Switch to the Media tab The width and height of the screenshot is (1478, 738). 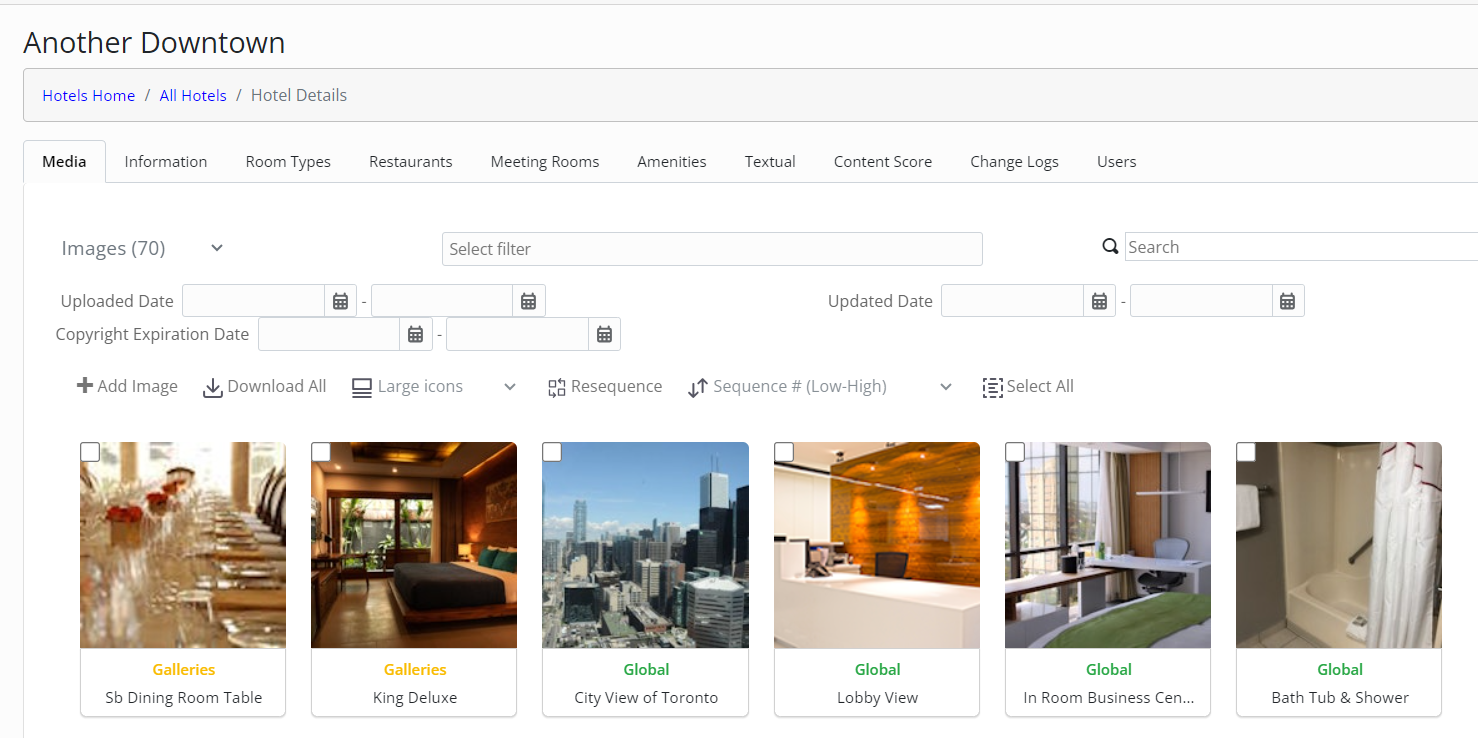coord(64,161)
